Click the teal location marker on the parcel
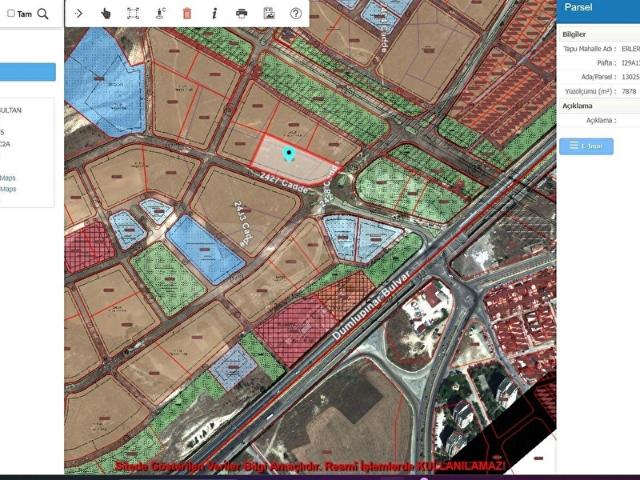This screenshot has width=640, height=480. [289, 154]
